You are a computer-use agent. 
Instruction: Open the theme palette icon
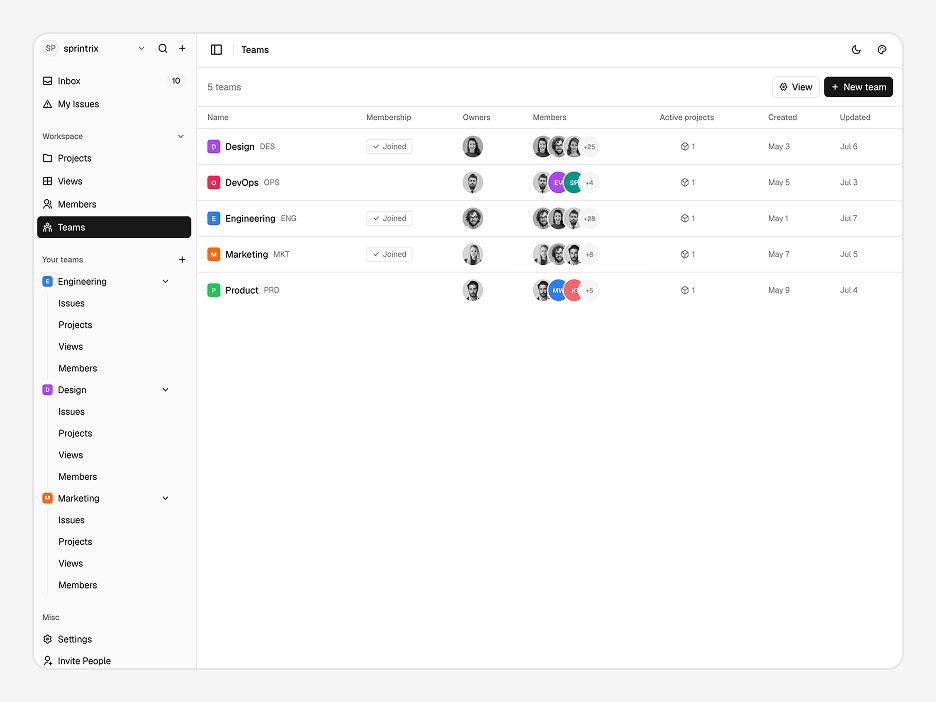[x=882, y=50]
